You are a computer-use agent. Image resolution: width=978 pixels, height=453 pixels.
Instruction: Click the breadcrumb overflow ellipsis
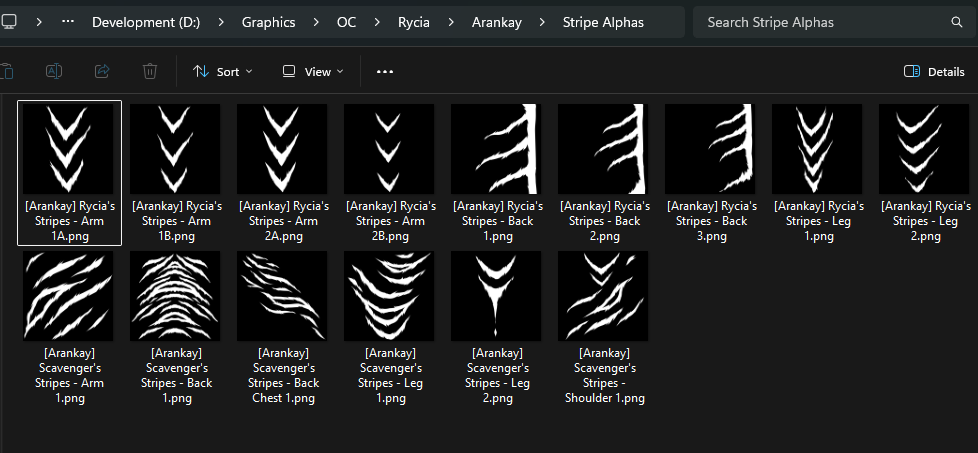[68, 22]
